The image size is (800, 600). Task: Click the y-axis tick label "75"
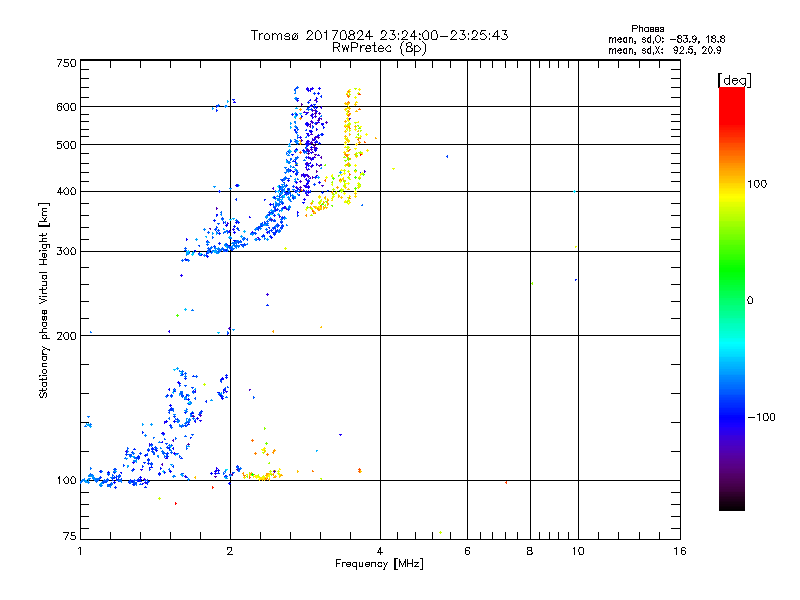click(x=70, y=536)
